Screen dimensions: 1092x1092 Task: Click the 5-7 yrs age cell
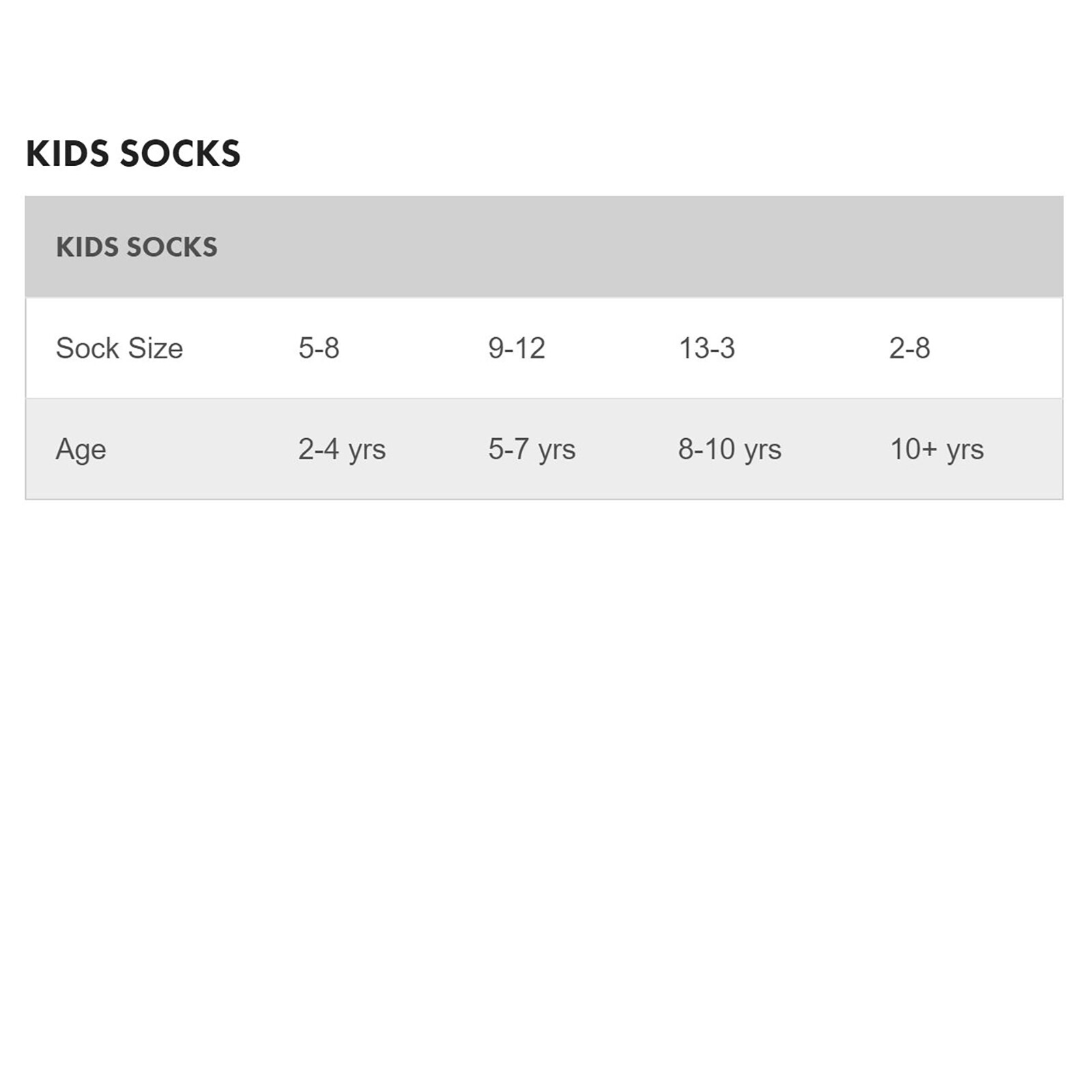(532, 450)
